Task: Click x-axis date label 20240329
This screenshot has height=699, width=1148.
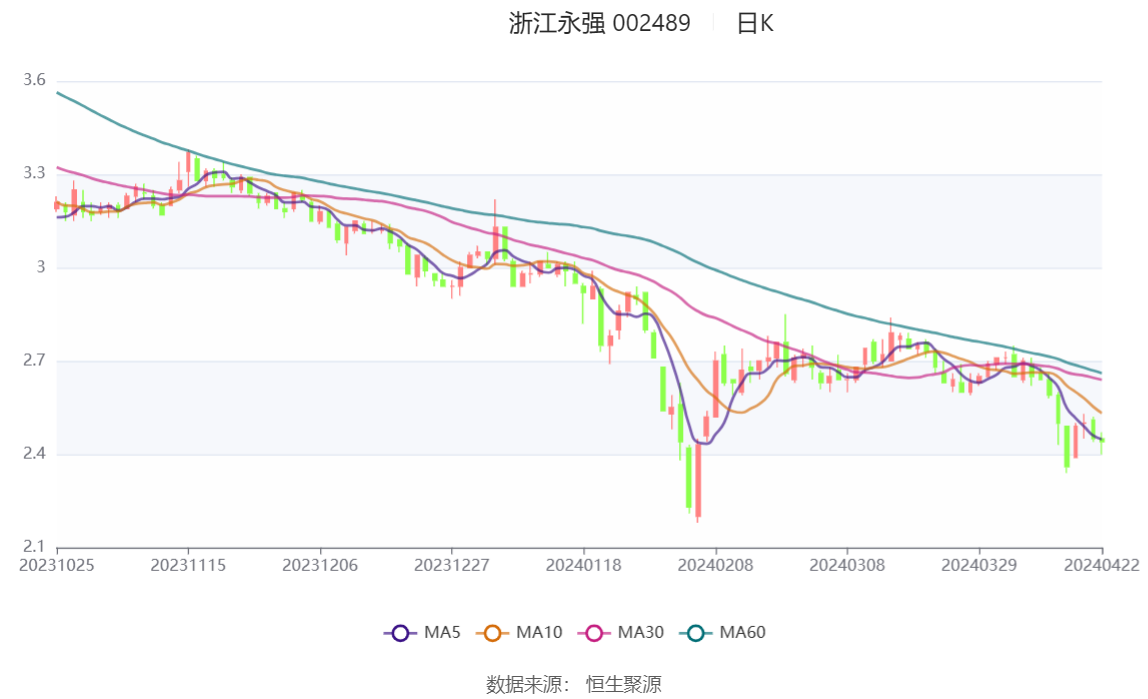Action: (979, 566)
